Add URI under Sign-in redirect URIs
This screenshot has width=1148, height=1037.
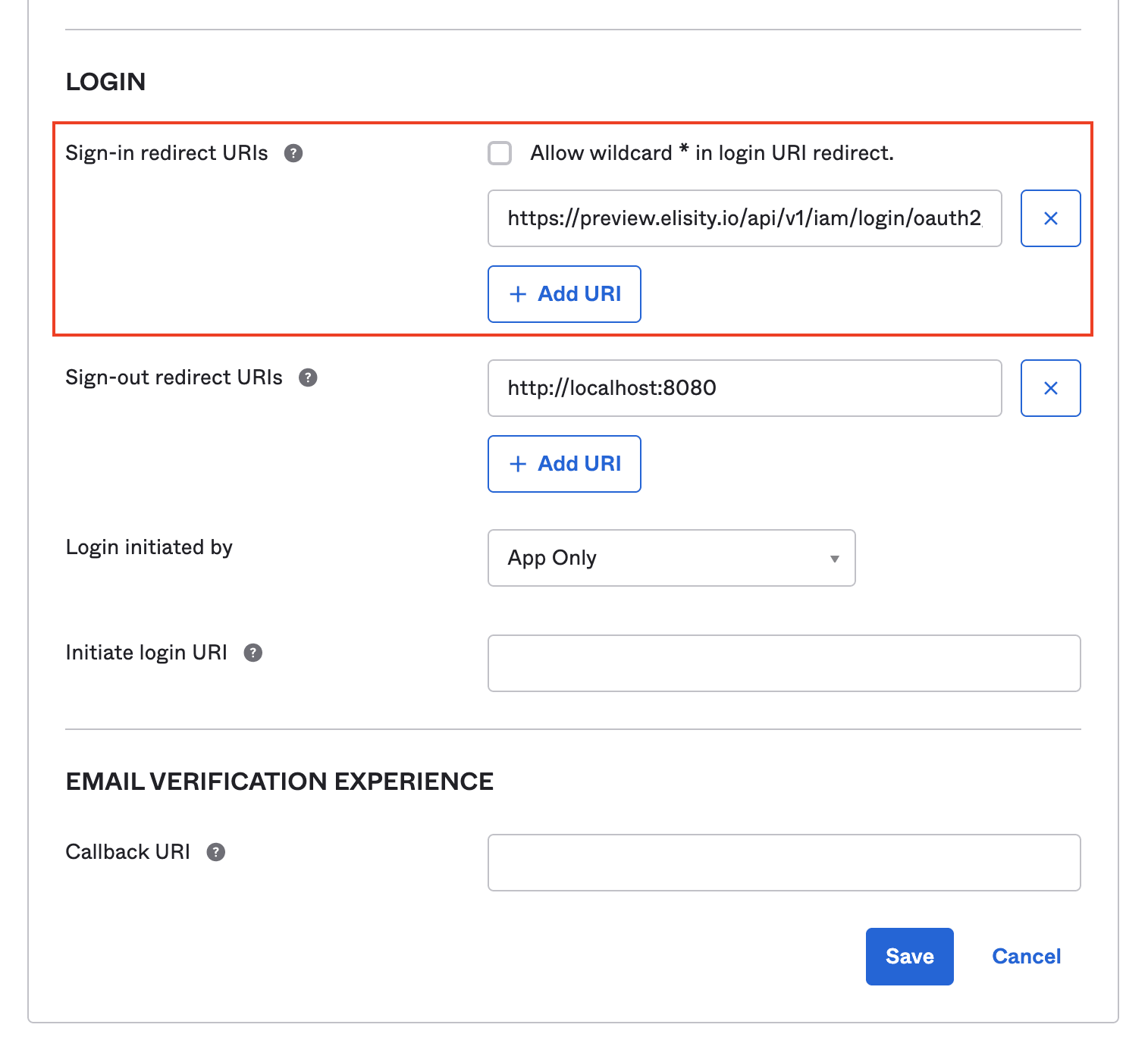[564, 294]
